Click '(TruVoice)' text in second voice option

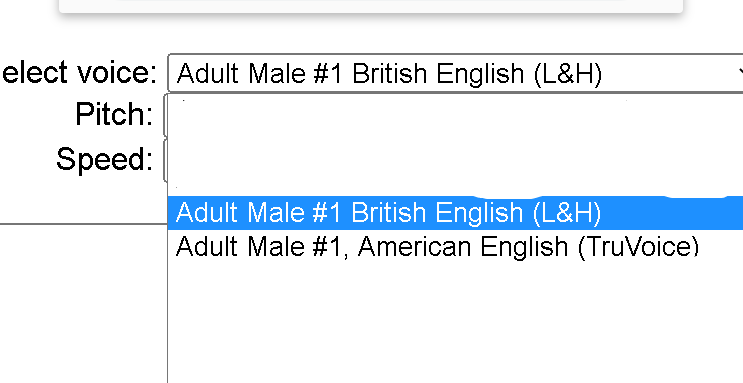pos(638,247)
